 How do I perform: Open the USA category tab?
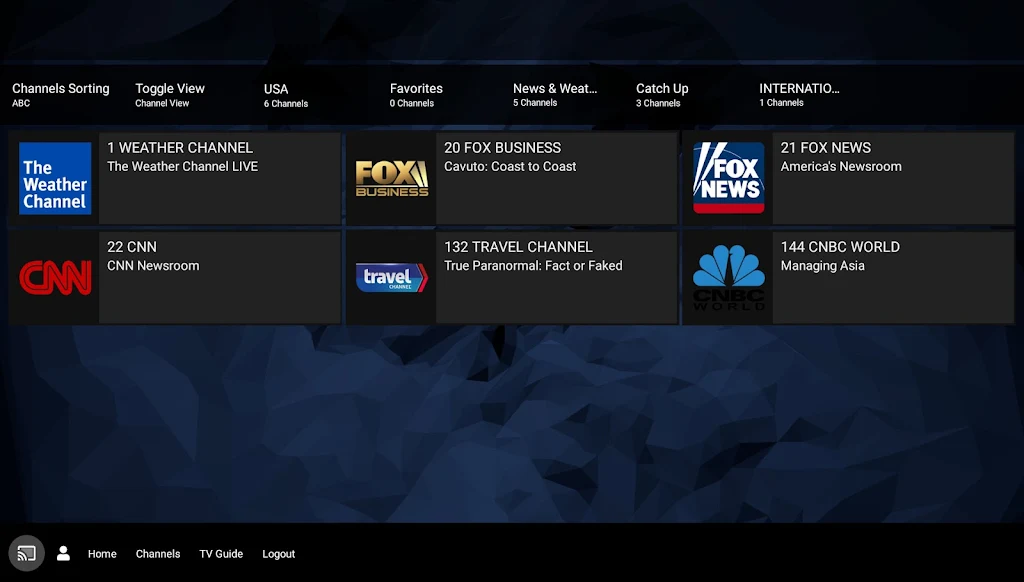tap(285, 95)
